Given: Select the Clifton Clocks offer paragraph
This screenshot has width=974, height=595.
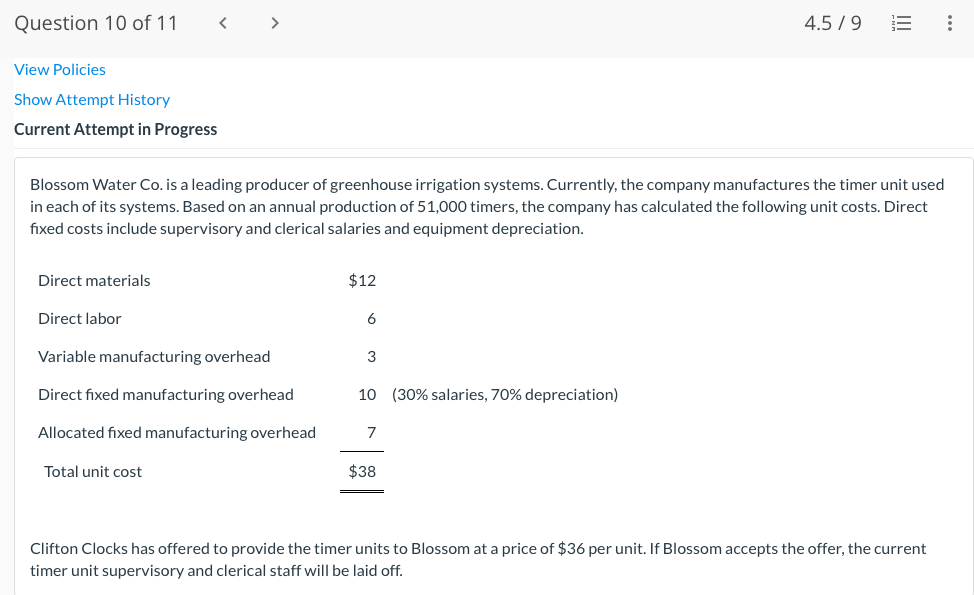Looking at the screenshot, I should click(478, 559).
